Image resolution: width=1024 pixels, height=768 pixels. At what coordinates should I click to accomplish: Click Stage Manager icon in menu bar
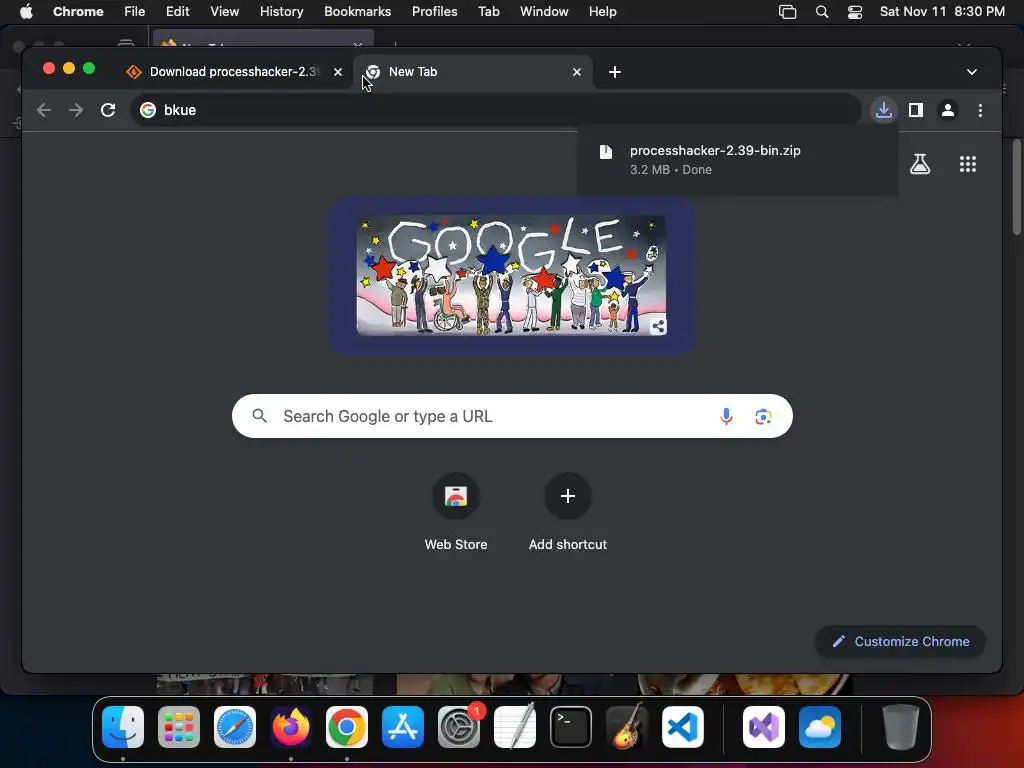pyautogui.click(x=788, y=12)
